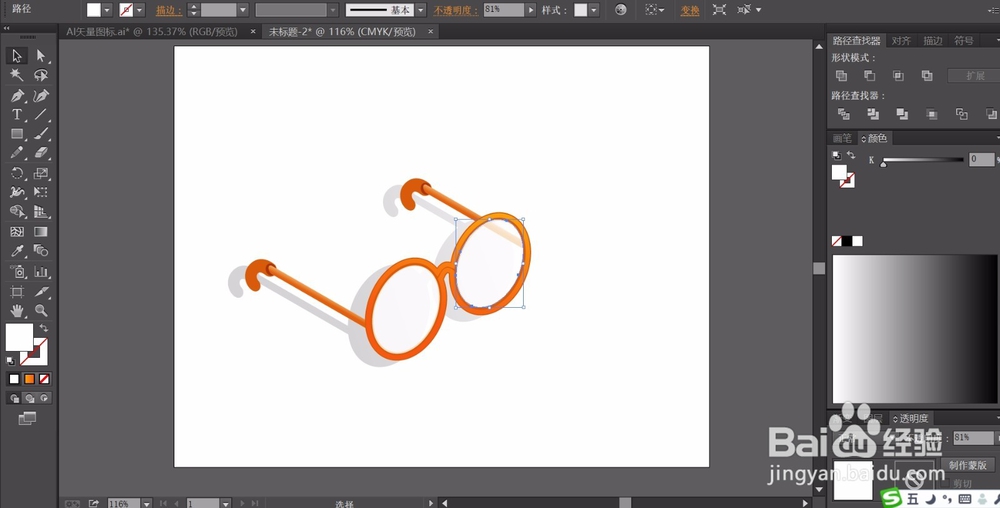Set paint mode to None
The height and width of the screenshot is (508, 1000).
click(44, 379)
